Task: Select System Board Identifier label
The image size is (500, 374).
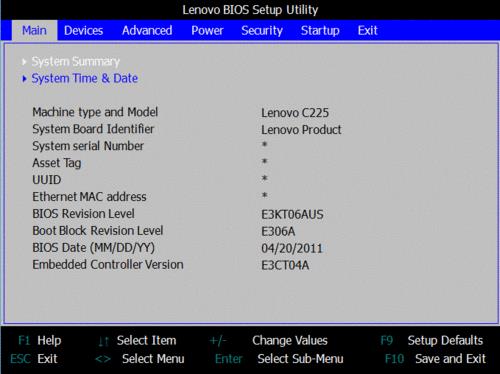Action: pyautogui.click(x=93, y=129)
